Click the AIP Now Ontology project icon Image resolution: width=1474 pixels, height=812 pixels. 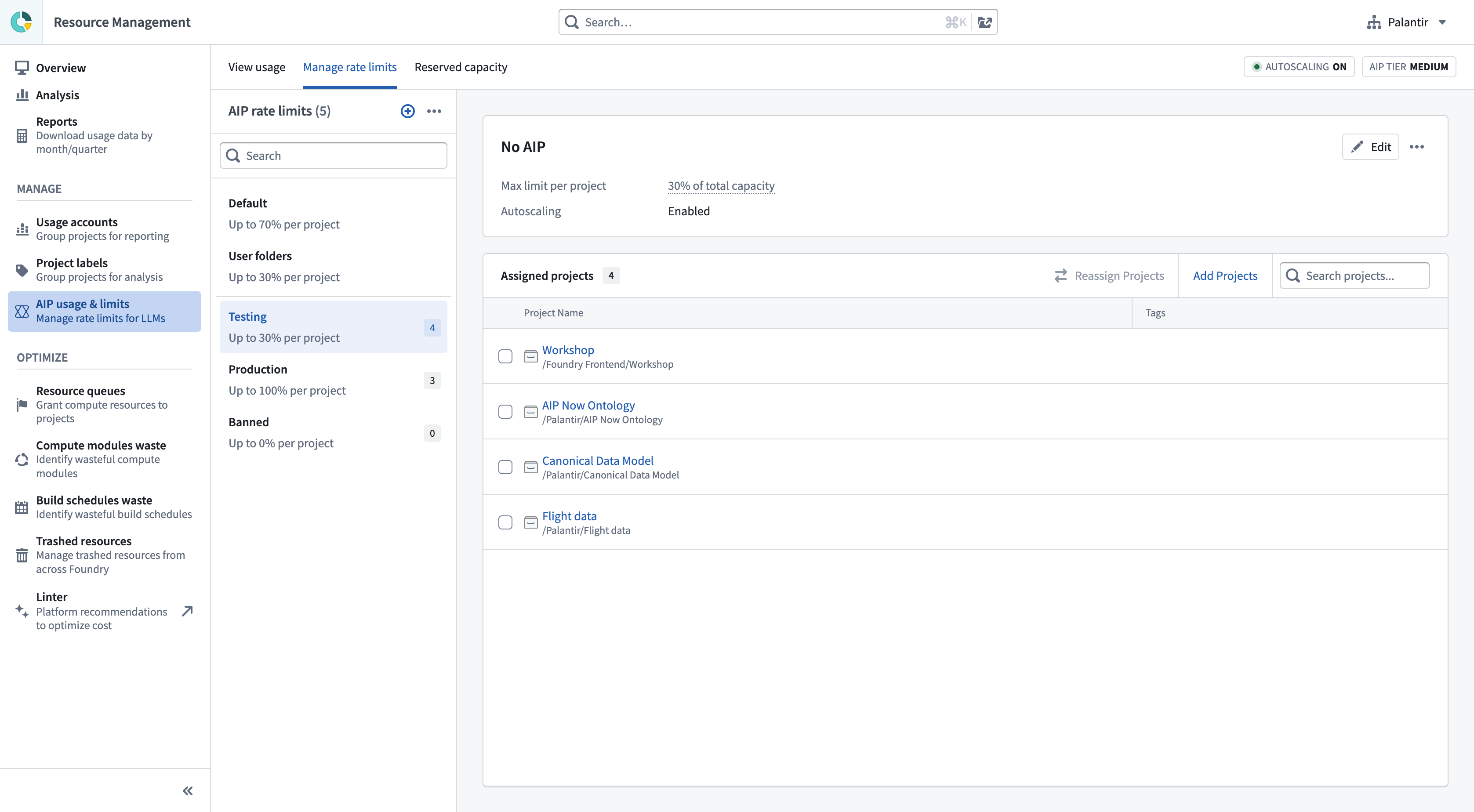click(531, 412)
